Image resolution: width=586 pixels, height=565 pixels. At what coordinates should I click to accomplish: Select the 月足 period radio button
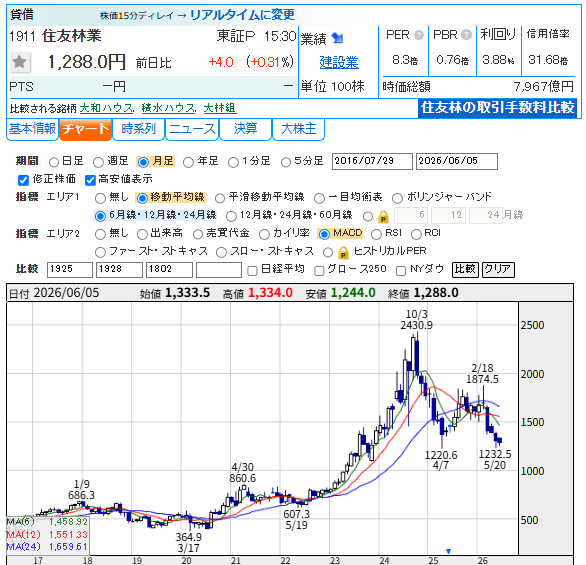point(143,162)
